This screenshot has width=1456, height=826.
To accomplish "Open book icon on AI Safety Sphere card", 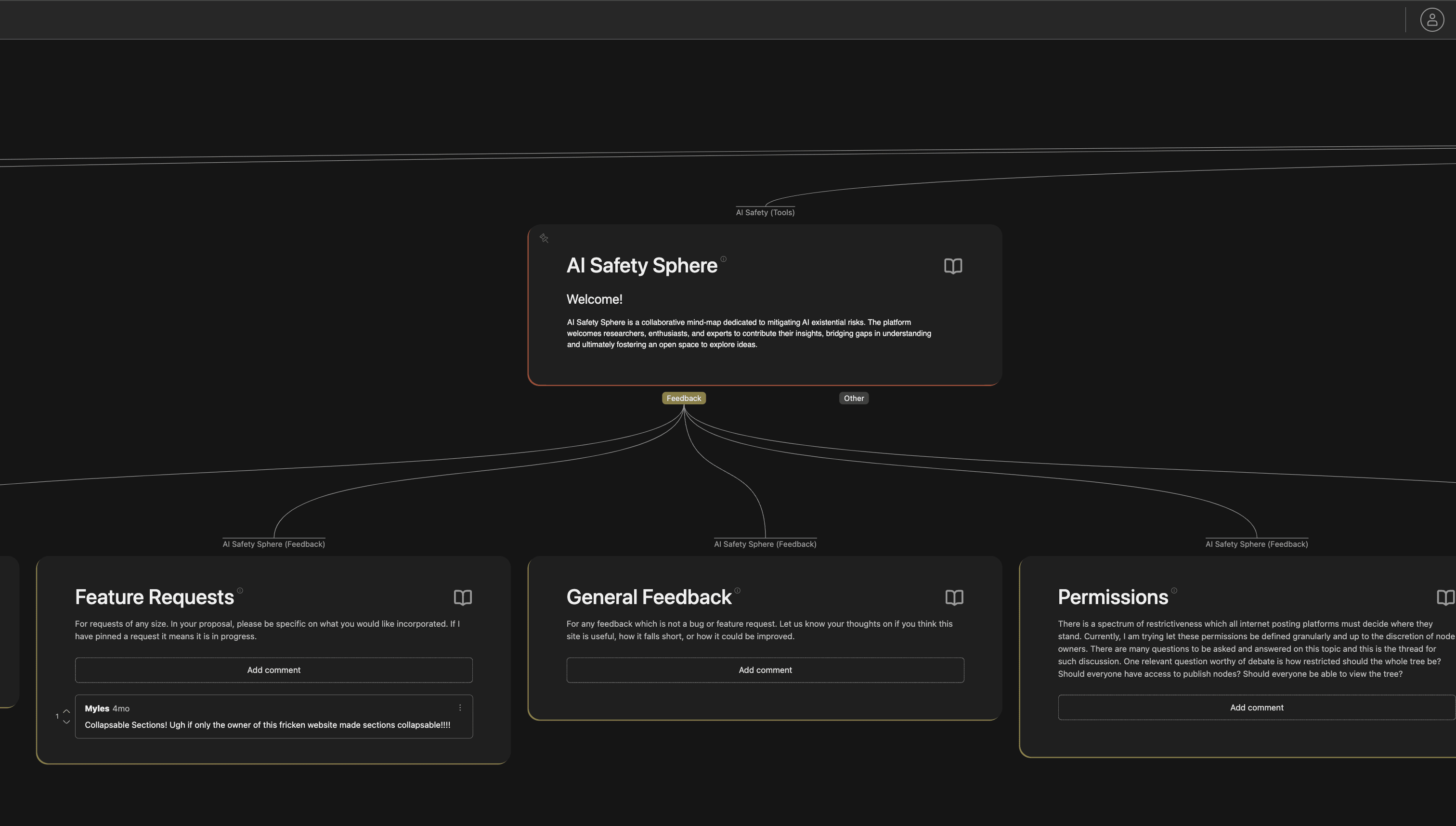I will click(953, 266).
